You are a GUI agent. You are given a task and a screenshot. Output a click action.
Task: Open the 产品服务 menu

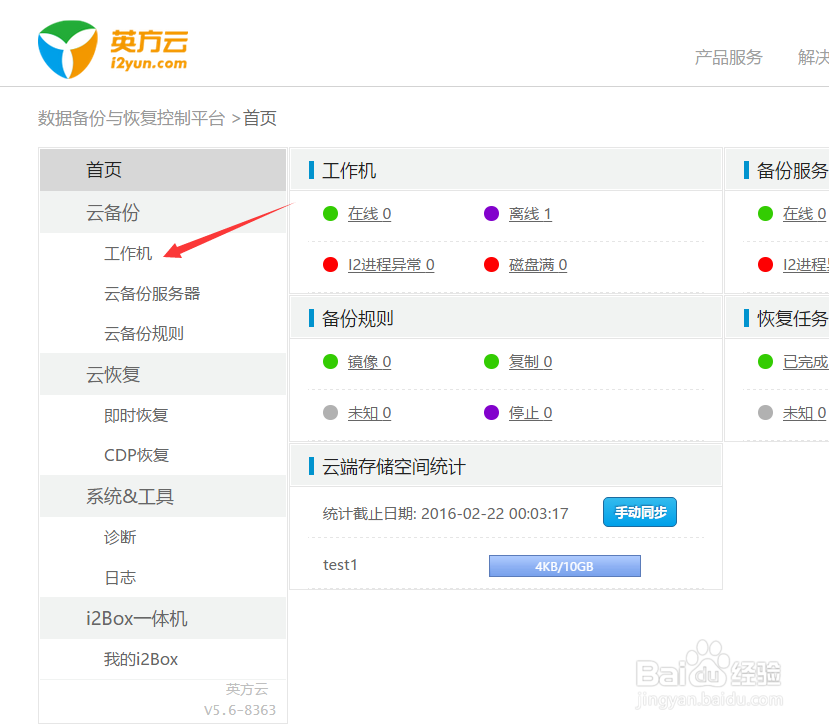click(727, 58)
